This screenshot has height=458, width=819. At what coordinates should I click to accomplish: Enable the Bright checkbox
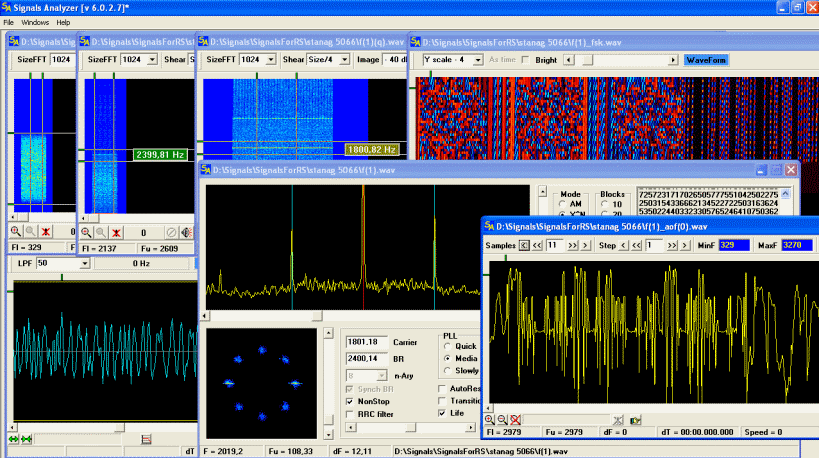point(526,60)
